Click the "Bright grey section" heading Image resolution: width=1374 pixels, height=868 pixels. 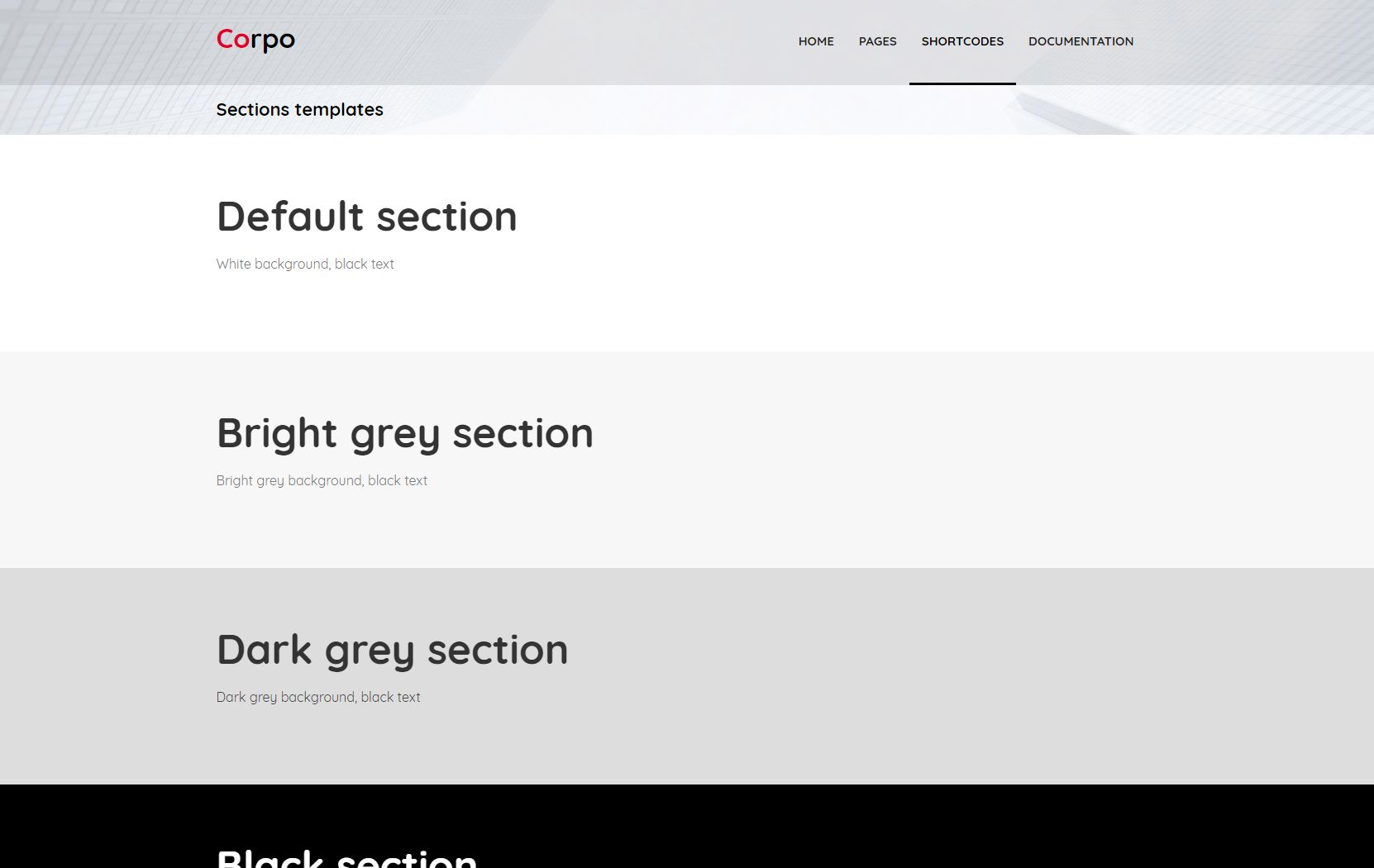404,433
